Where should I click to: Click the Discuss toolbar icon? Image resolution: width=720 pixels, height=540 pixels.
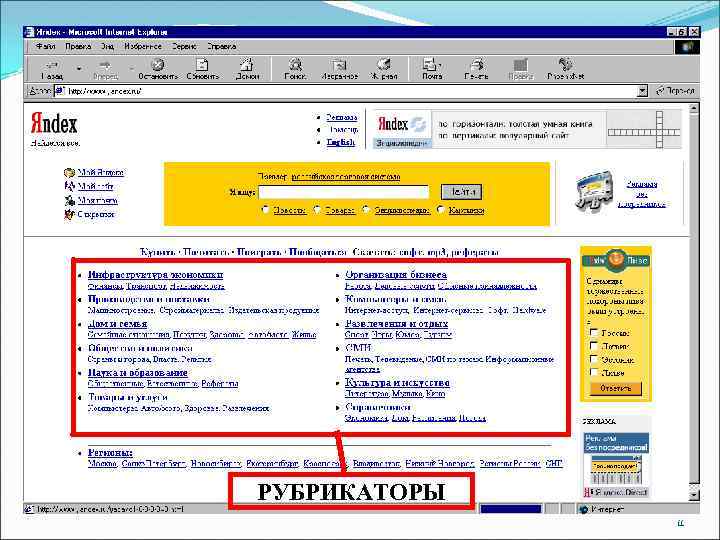(x=565, y=64)
